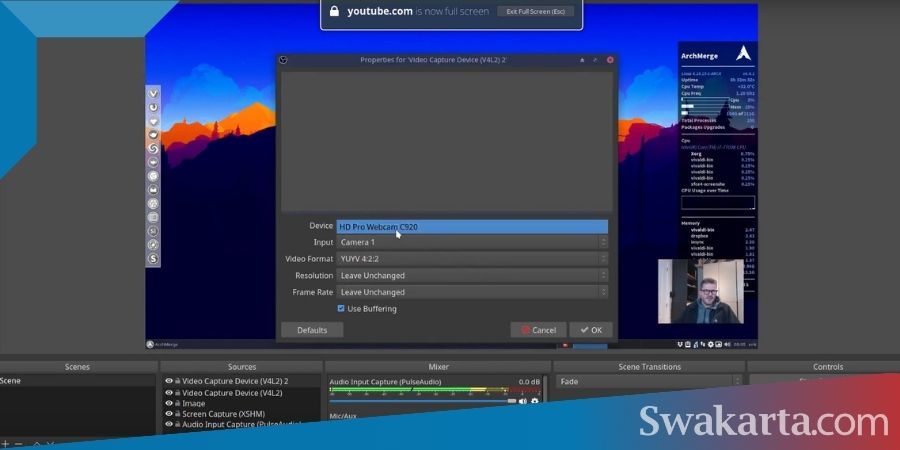This screenshot has width=900, height=450.
Task: Open the ArchMerge menu in the taskbar
Action: coord(162,344)
